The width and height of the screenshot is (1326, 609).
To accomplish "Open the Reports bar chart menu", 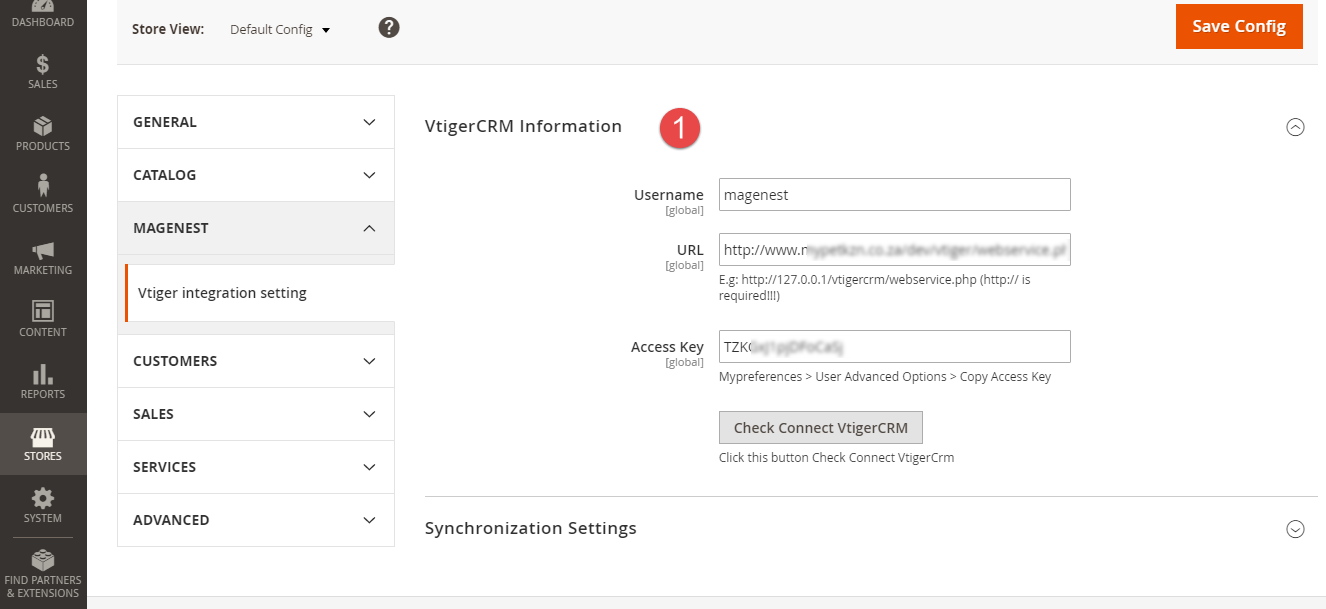I will (x=43, y=382).
